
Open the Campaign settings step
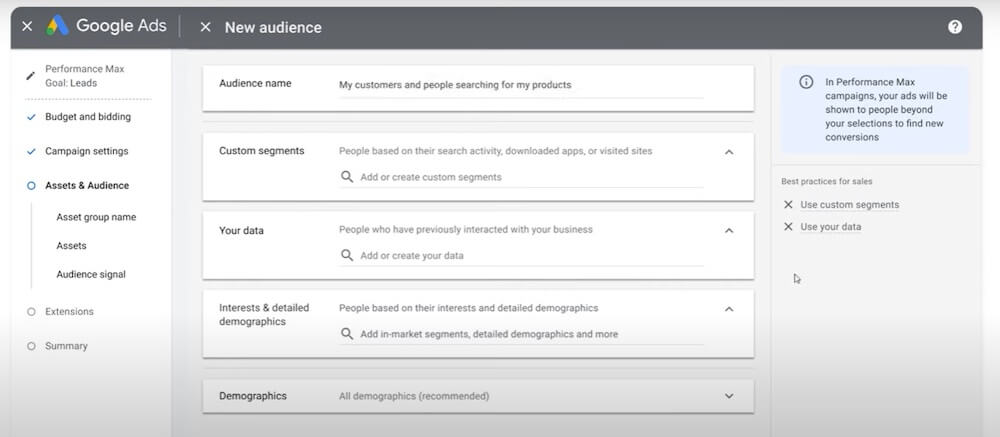[x=87, y=151]
